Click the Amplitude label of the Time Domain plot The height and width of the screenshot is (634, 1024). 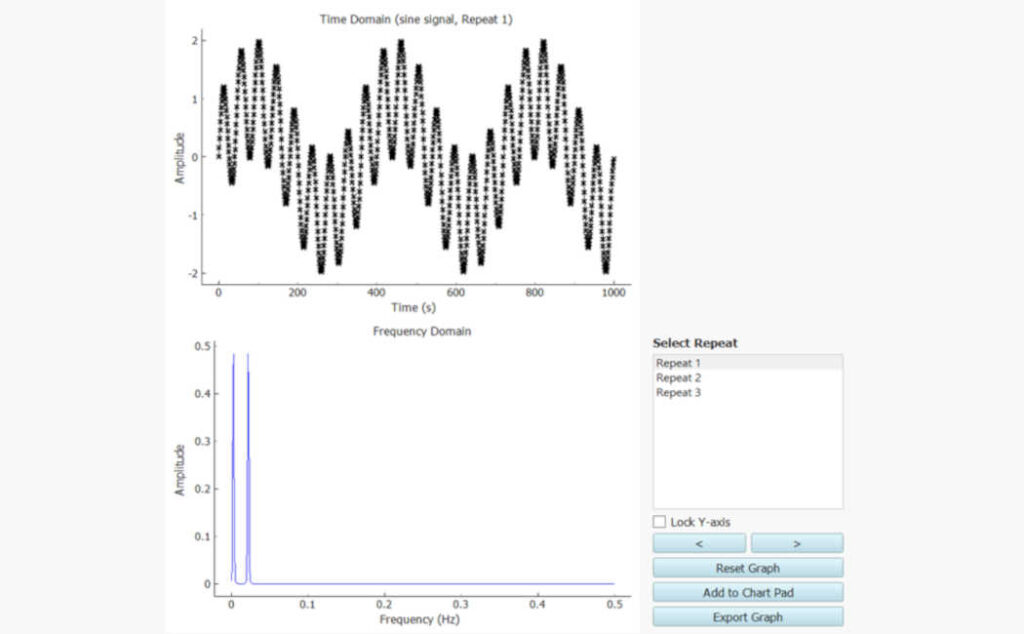point(180,158)
